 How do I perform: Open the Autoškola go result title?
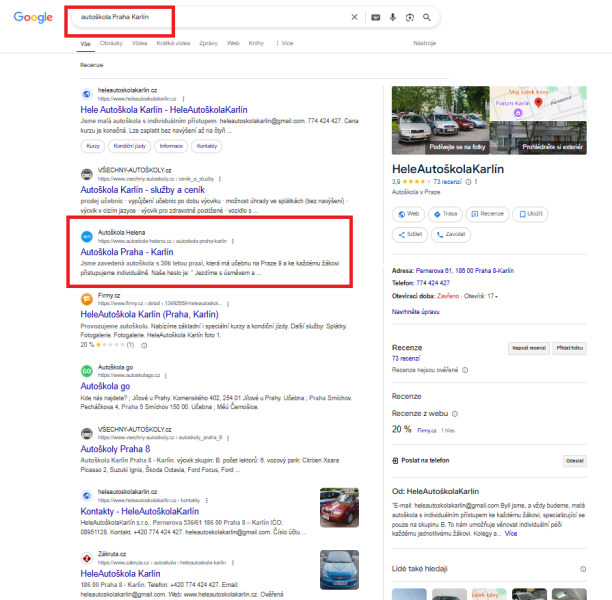pyautogui.click(x=105, y=386)
